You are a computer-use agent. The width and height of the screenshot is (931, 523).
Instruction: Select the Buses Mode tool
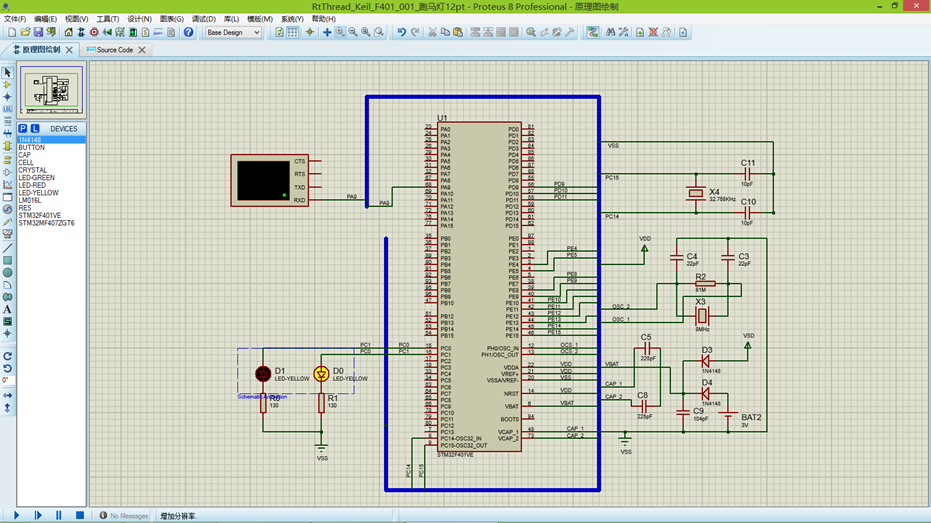pyautogui.click(x=7, y=134)
